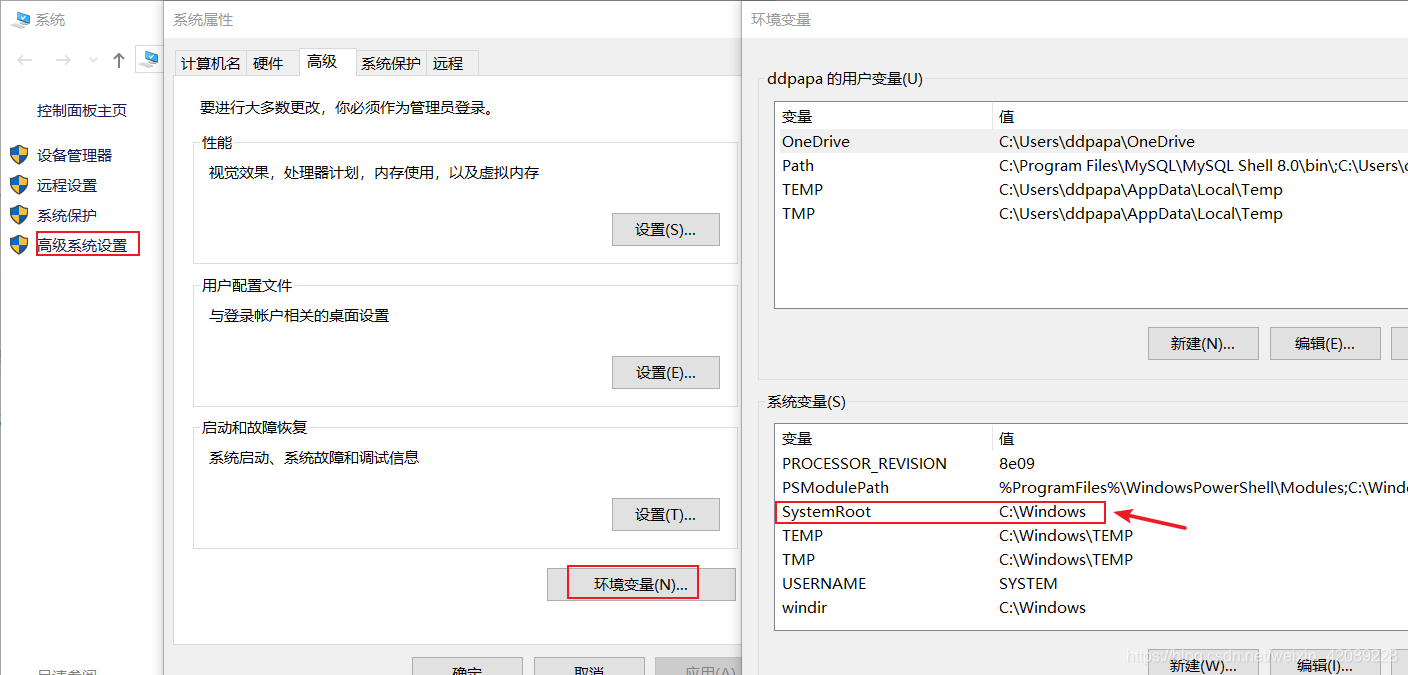Select system TMP variable row
The image size is (1408, 675).
click(1092, 560)
